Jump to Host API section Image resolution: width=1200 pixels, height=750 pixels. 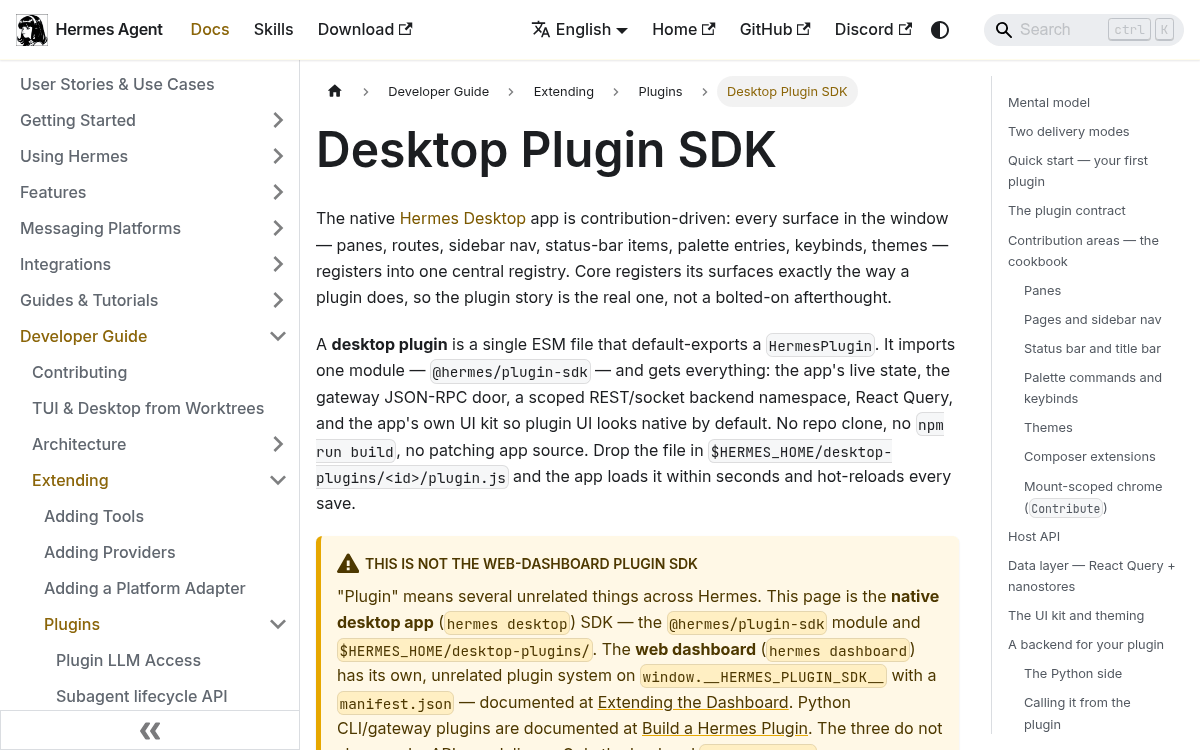(1034, 536)
